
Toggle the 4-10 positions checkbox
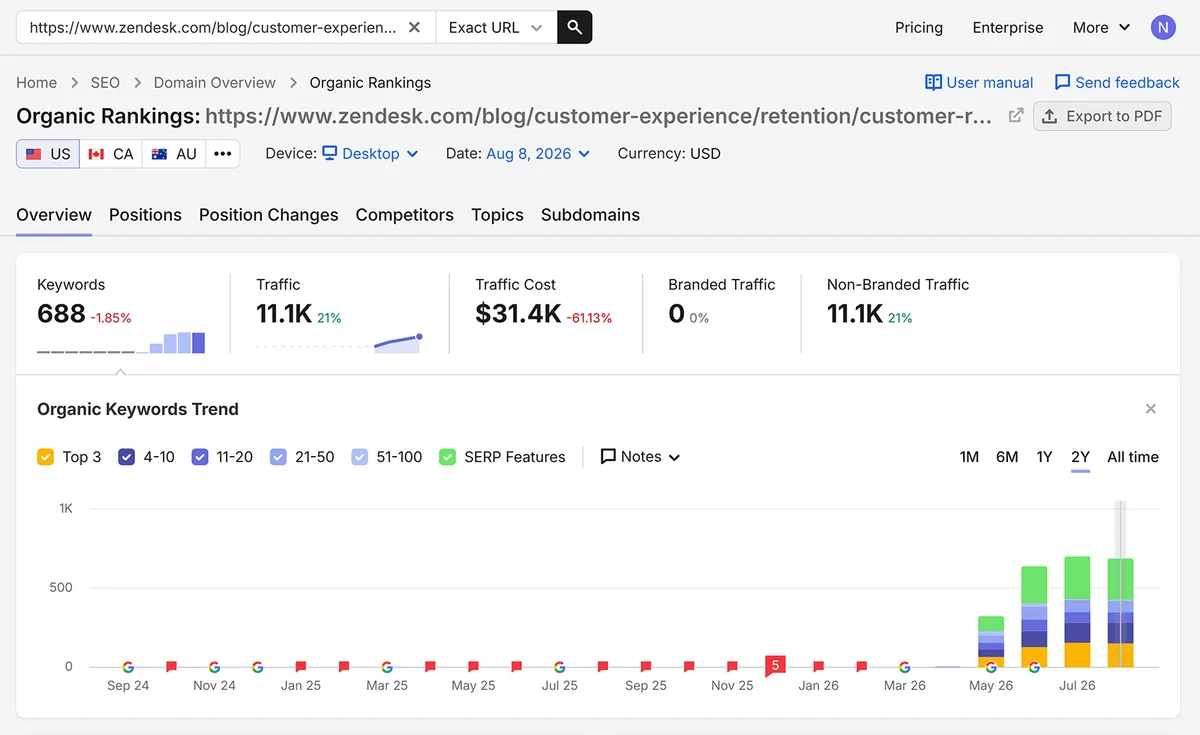(x=126, y=457)
